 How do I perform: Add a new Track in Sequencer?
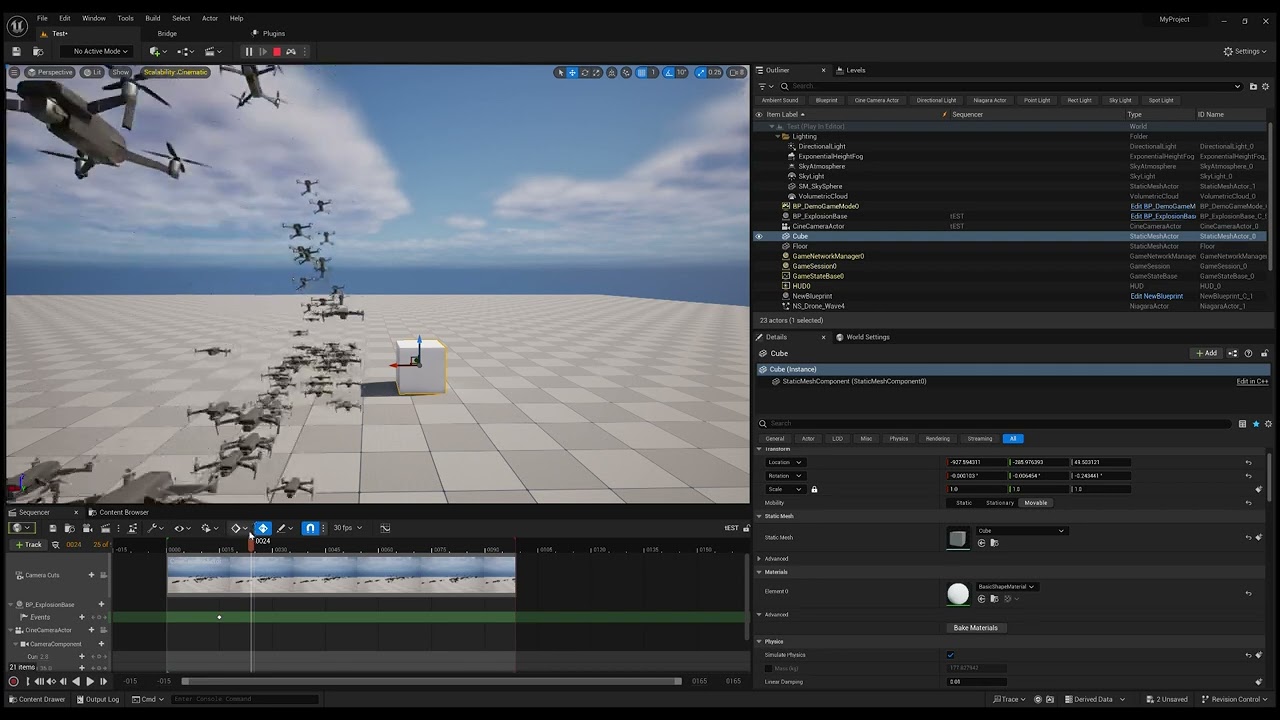[x=28, y=545]
